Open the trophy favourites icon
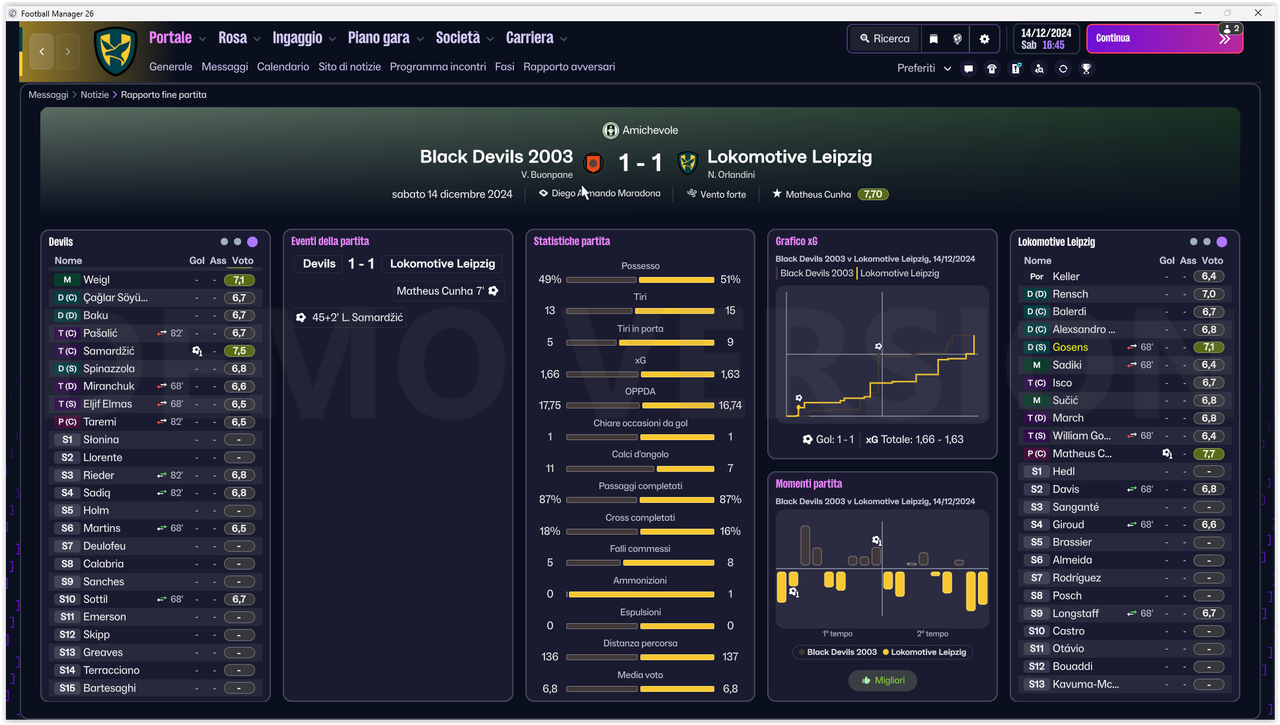The height and width of the screenshot is (725, 1280). pyautogui.click(x=1086, y=69)
